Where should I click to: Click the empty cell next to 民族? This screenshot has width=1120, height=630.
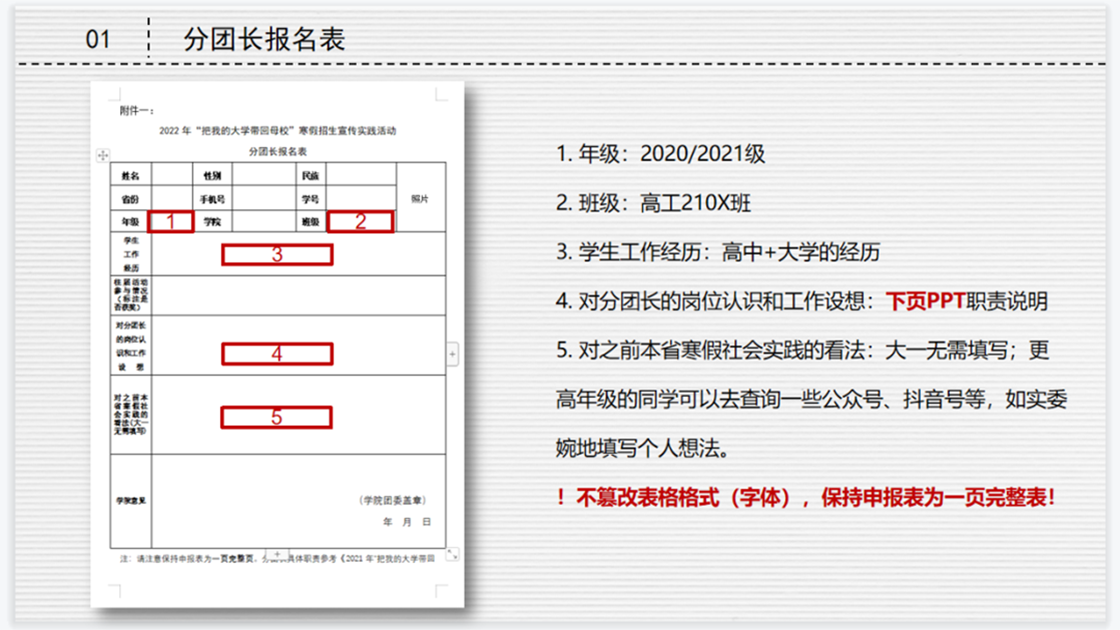tap(361, 174)
